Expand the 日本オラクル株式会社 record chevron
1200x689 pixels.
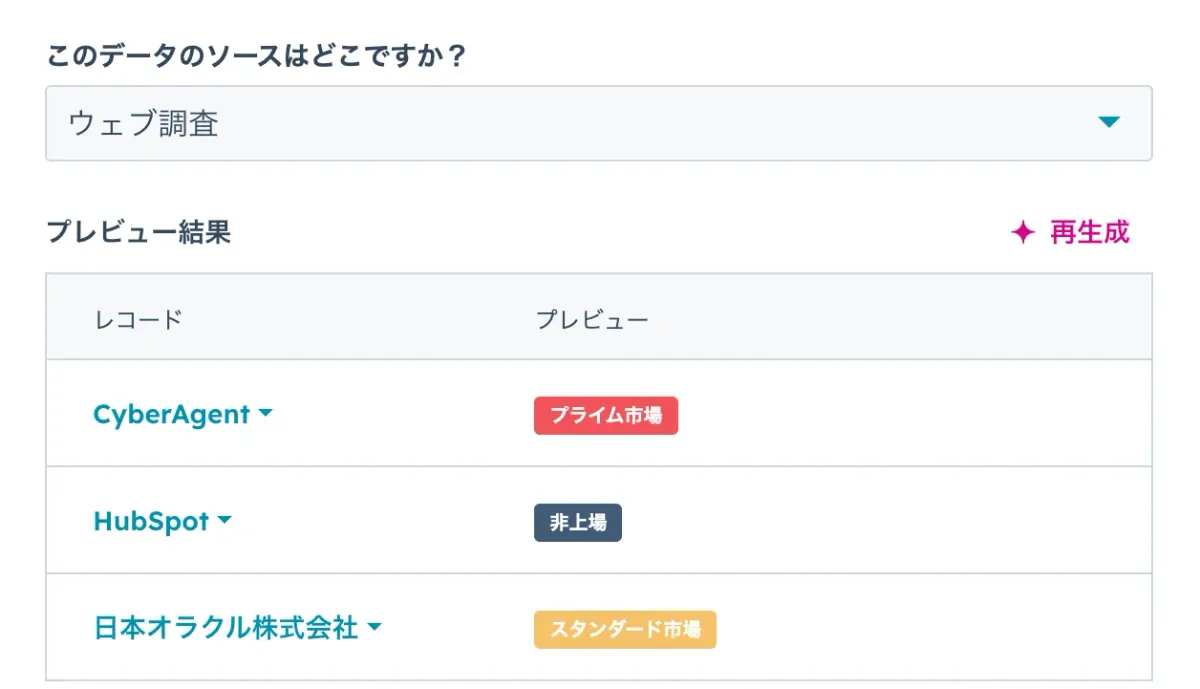pos(375,629)
